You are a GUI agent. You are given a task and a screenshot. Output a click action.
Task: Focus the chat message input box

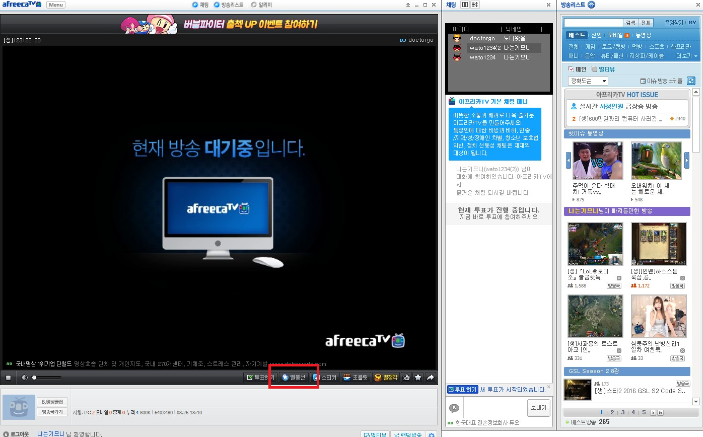pyautogui.click(x=495, y=408)
